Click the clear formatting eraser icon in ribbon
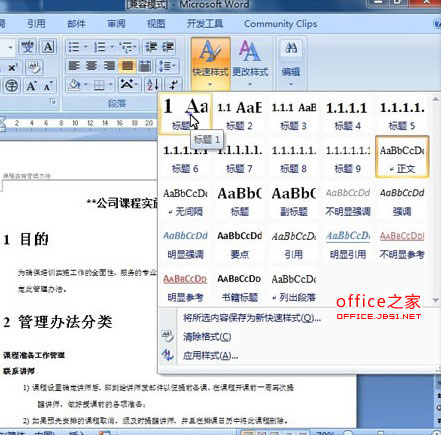Viewport: 441px width, 435px height. pos(34,67)
